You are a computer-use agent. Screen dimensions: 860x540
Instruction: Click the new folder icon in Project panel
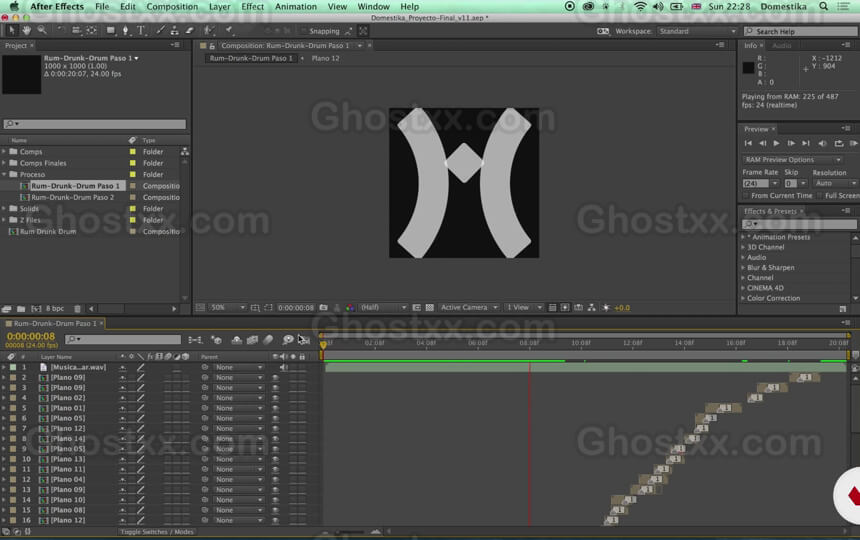coord(21,309)
